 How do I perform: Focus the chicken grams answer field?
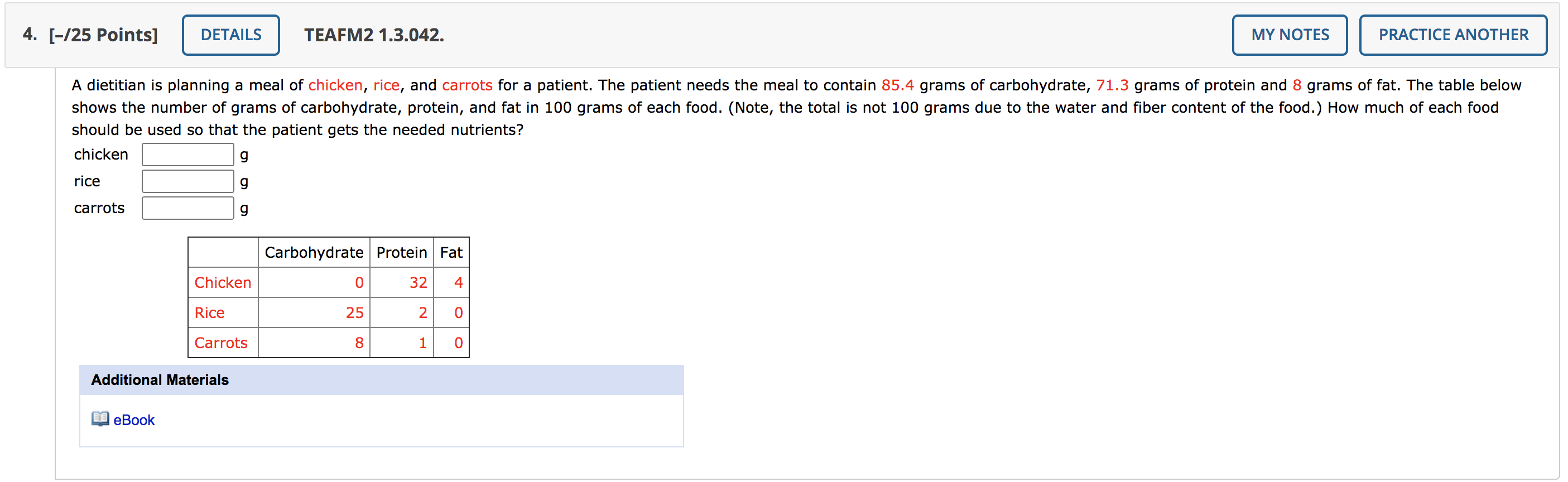tap(187, 155)
